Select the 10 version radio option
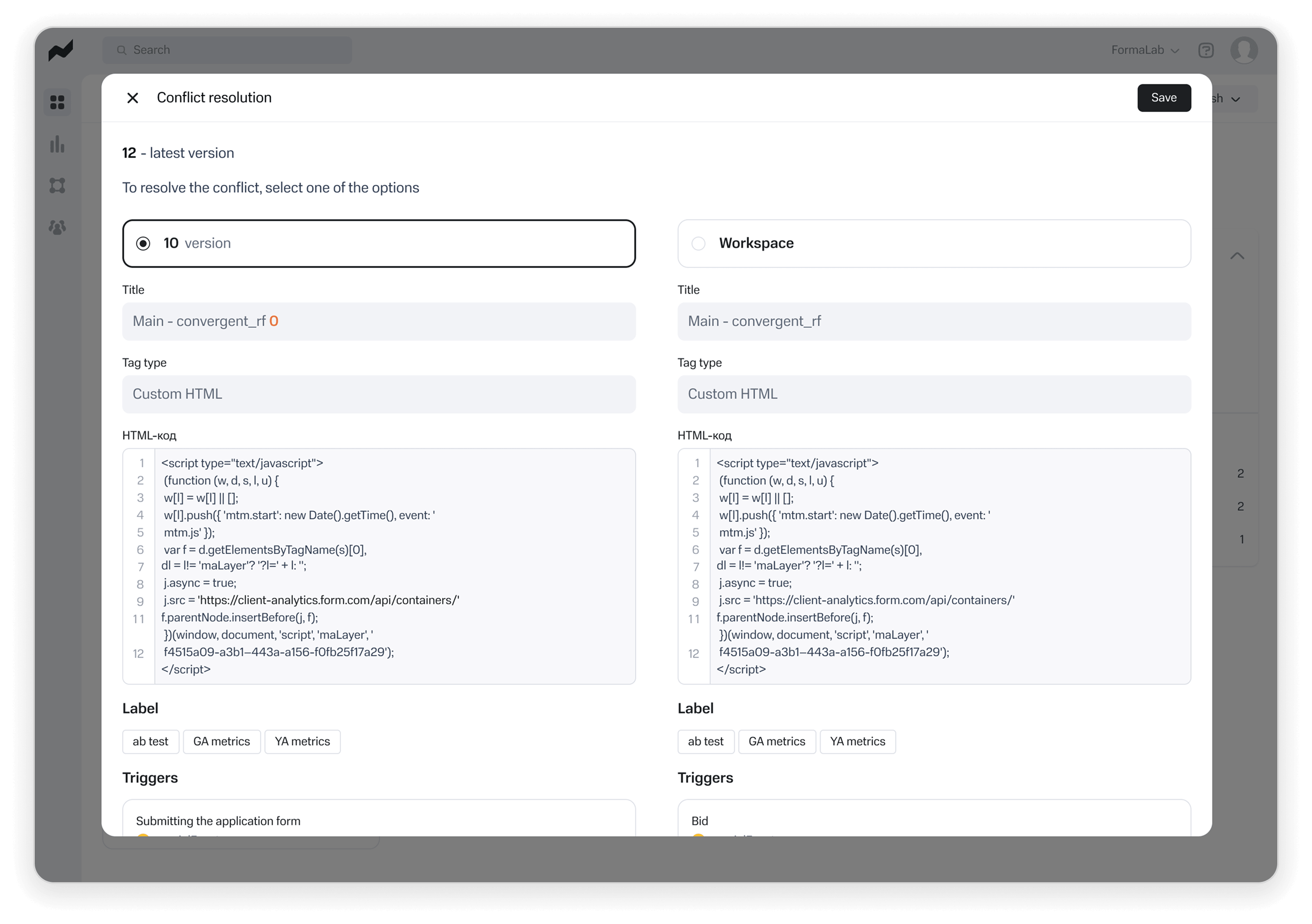The height and width of the screenshot is (924, 1312). point(143,243)
